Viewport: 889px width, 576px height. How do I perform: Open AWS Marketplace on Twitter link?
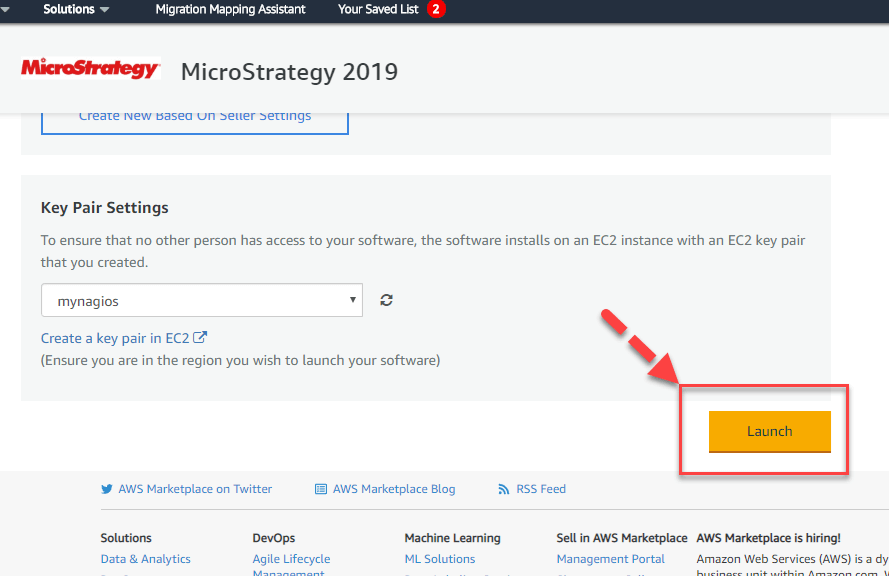click(195, 489)
